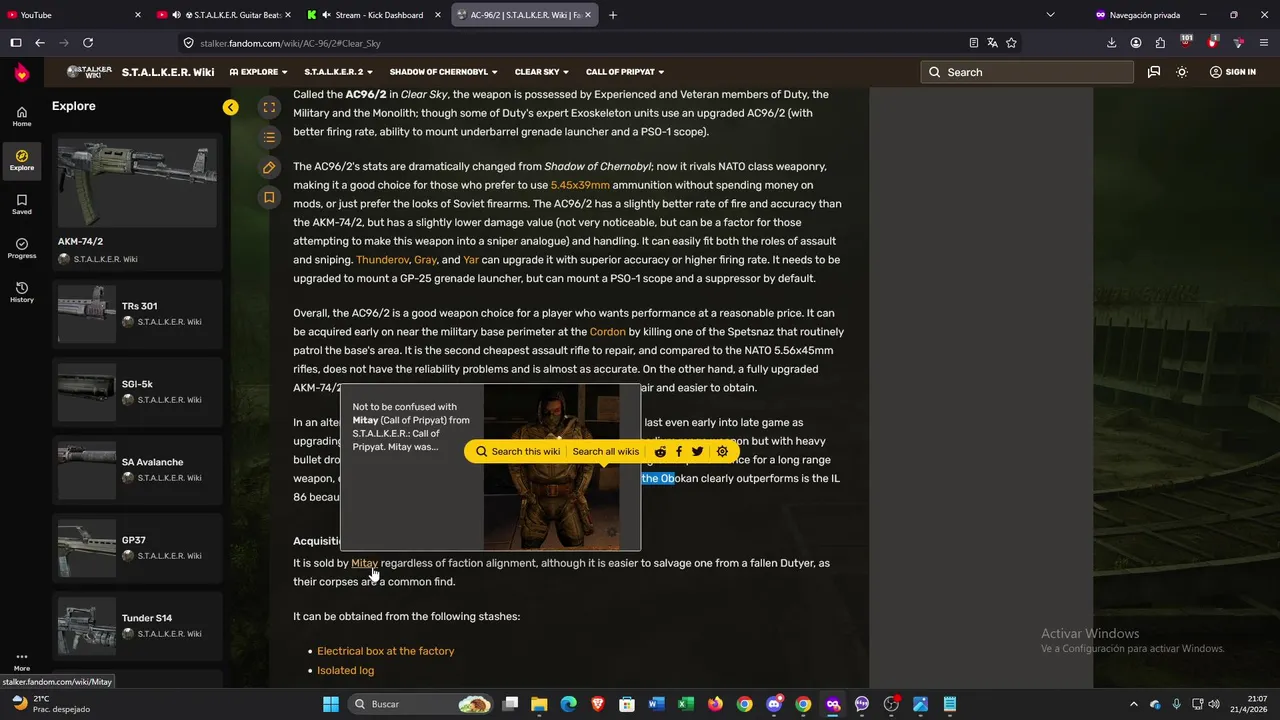The image size is (1280, 720).
Task: Toggle the light/dark theme icon
Action: coord(1182,72)
